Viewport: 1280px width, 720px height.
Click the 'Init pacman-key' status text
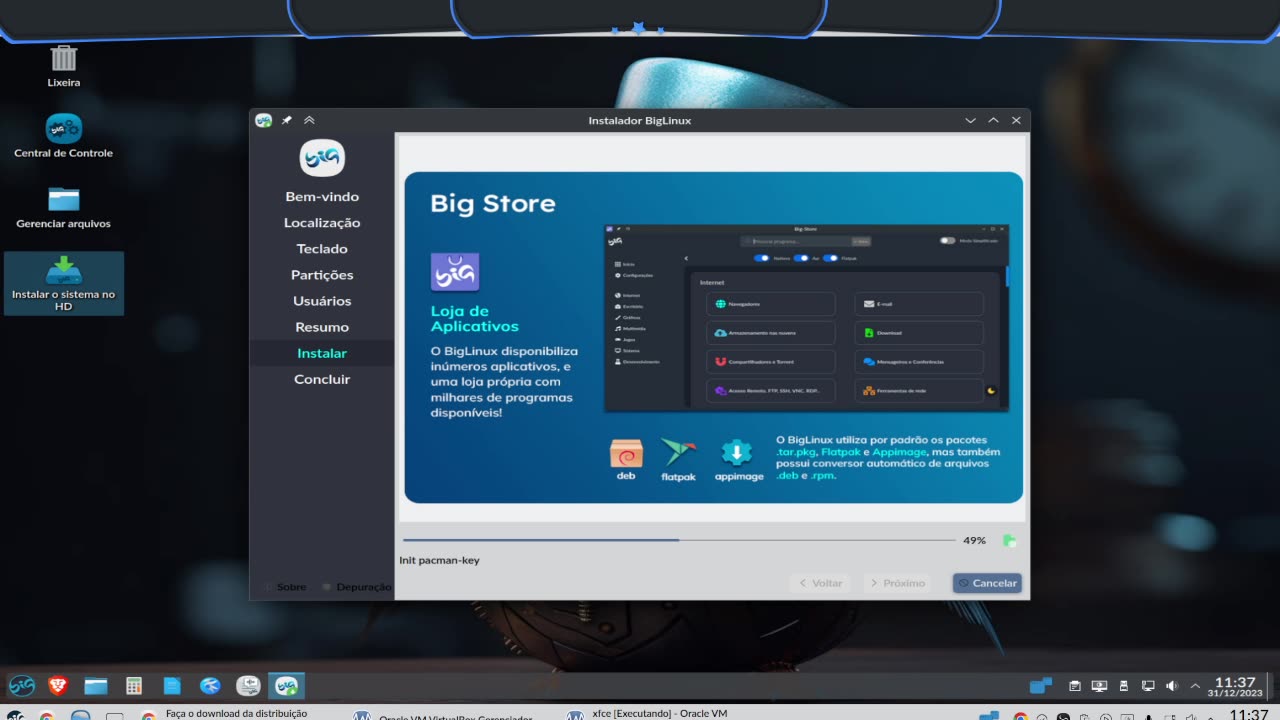(439, 560)
